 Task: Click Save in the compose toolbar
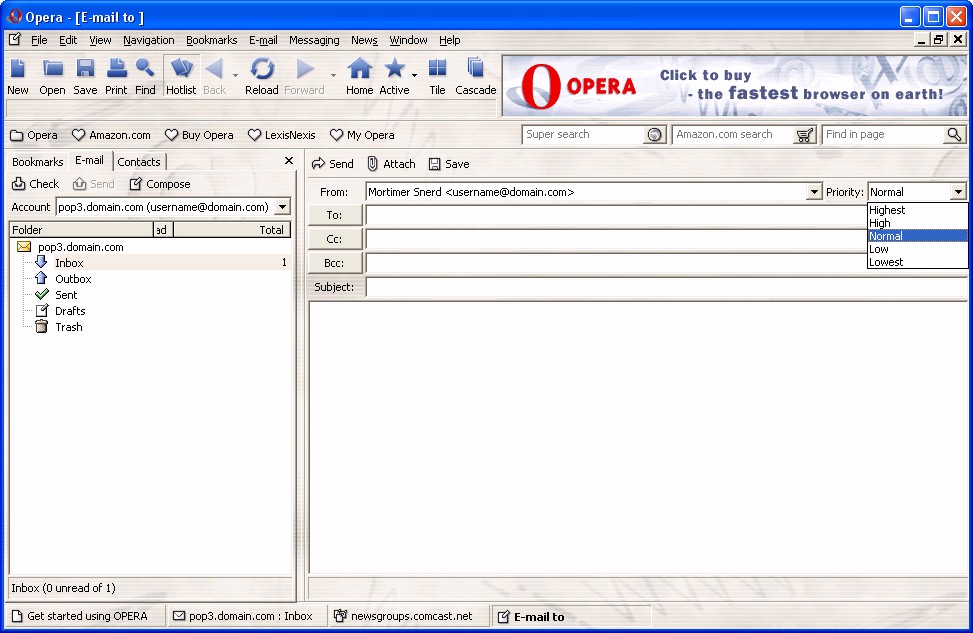(448, 164)
